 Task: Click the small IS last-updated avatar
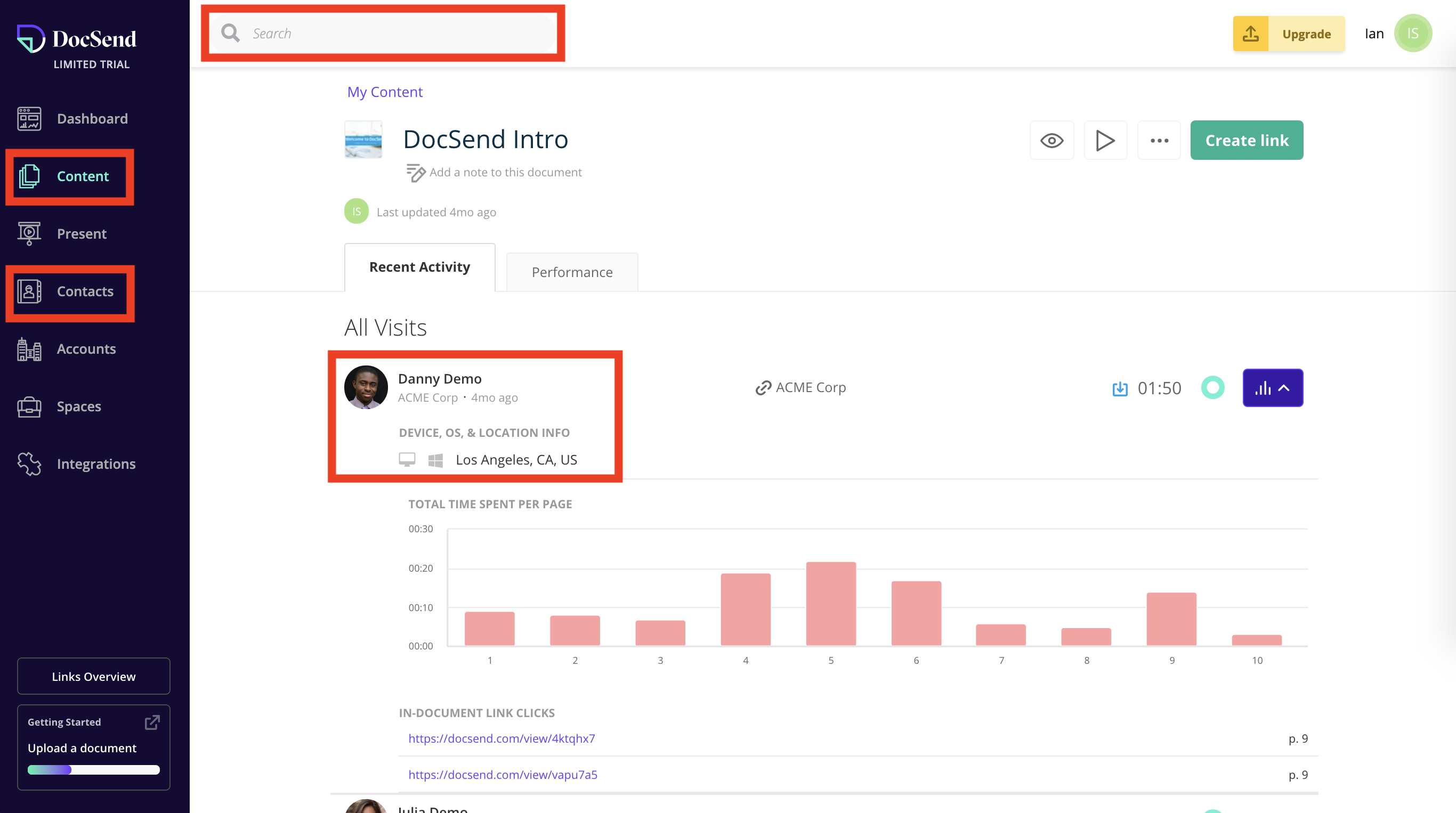tap(356, 212)
